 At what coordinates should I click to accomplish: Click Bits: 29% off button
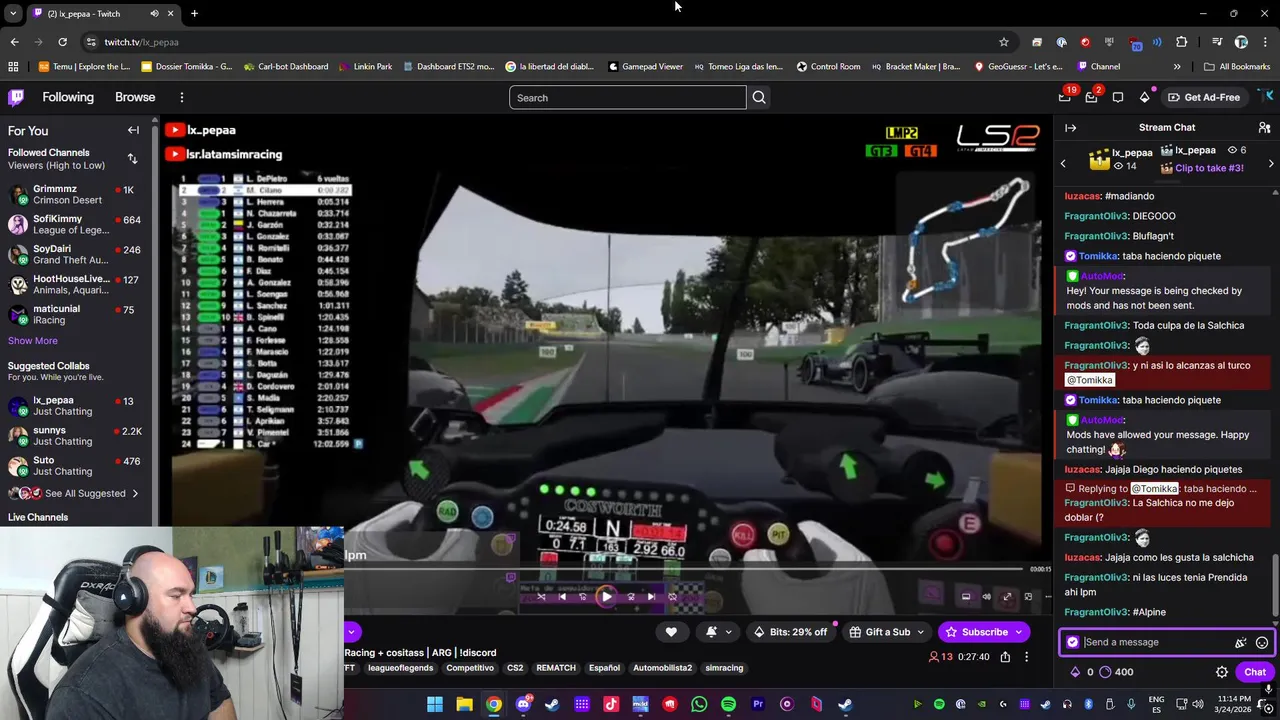791,632
